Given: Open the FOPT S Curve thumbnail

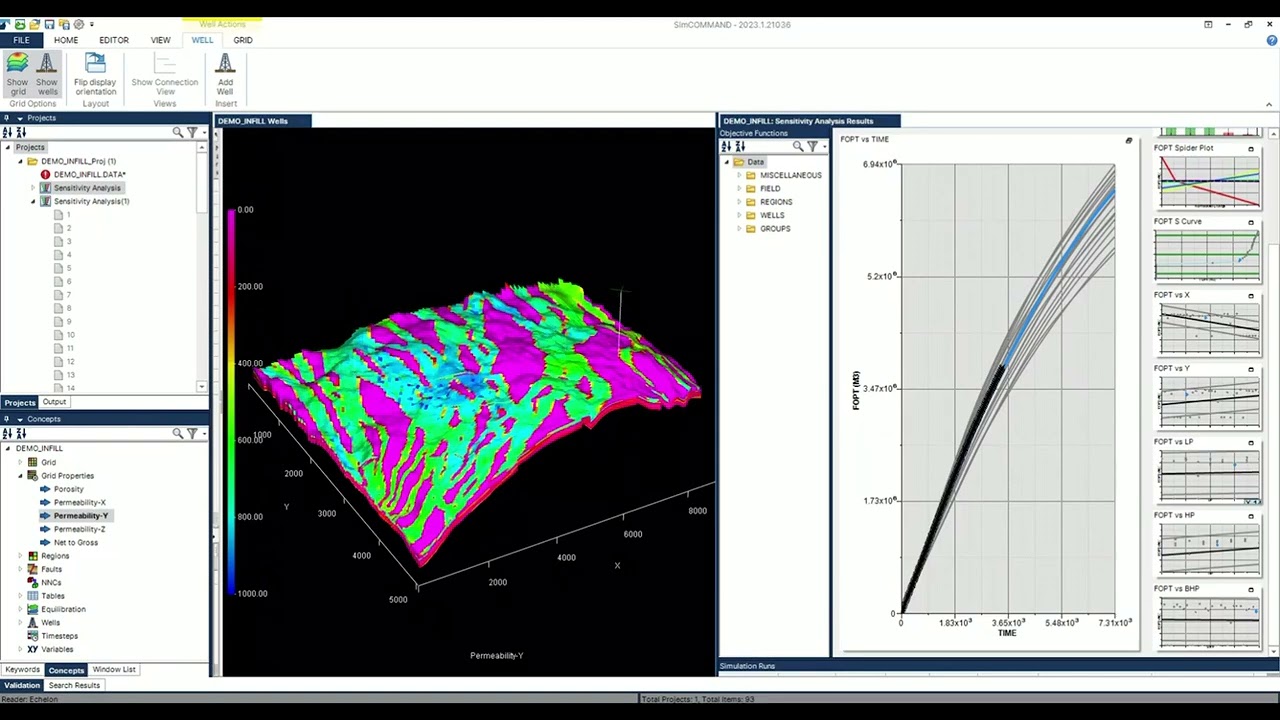Looking at the screenshot, I should pos(1208,256).
